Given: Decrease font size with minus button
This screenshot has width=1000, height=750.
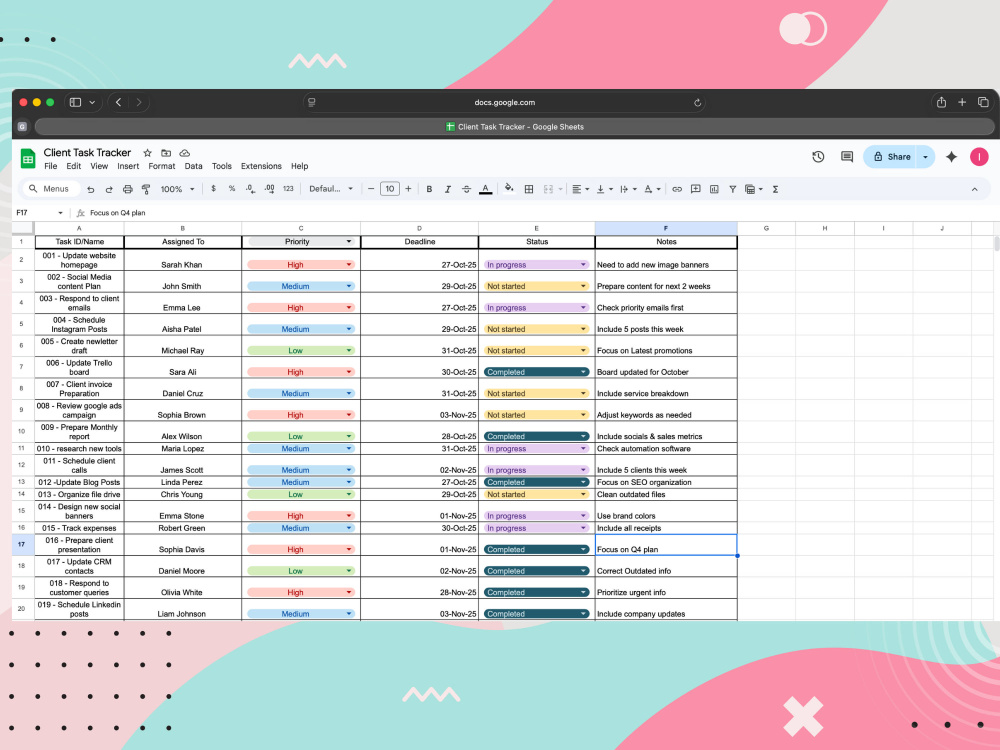Looking at the screenshot, I should pyautogui.click(x=371, y=189).
